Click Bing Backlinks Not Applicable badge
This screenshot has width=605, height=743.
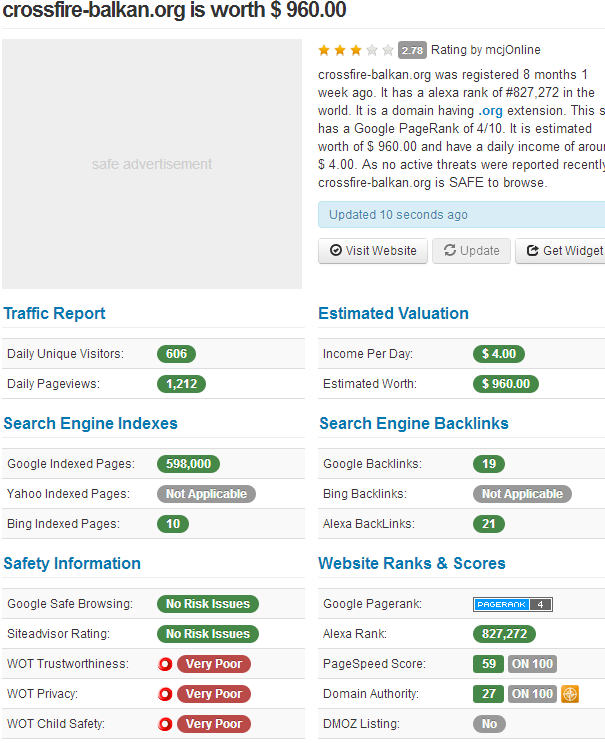pyautogui.click(x=523, y=494)
